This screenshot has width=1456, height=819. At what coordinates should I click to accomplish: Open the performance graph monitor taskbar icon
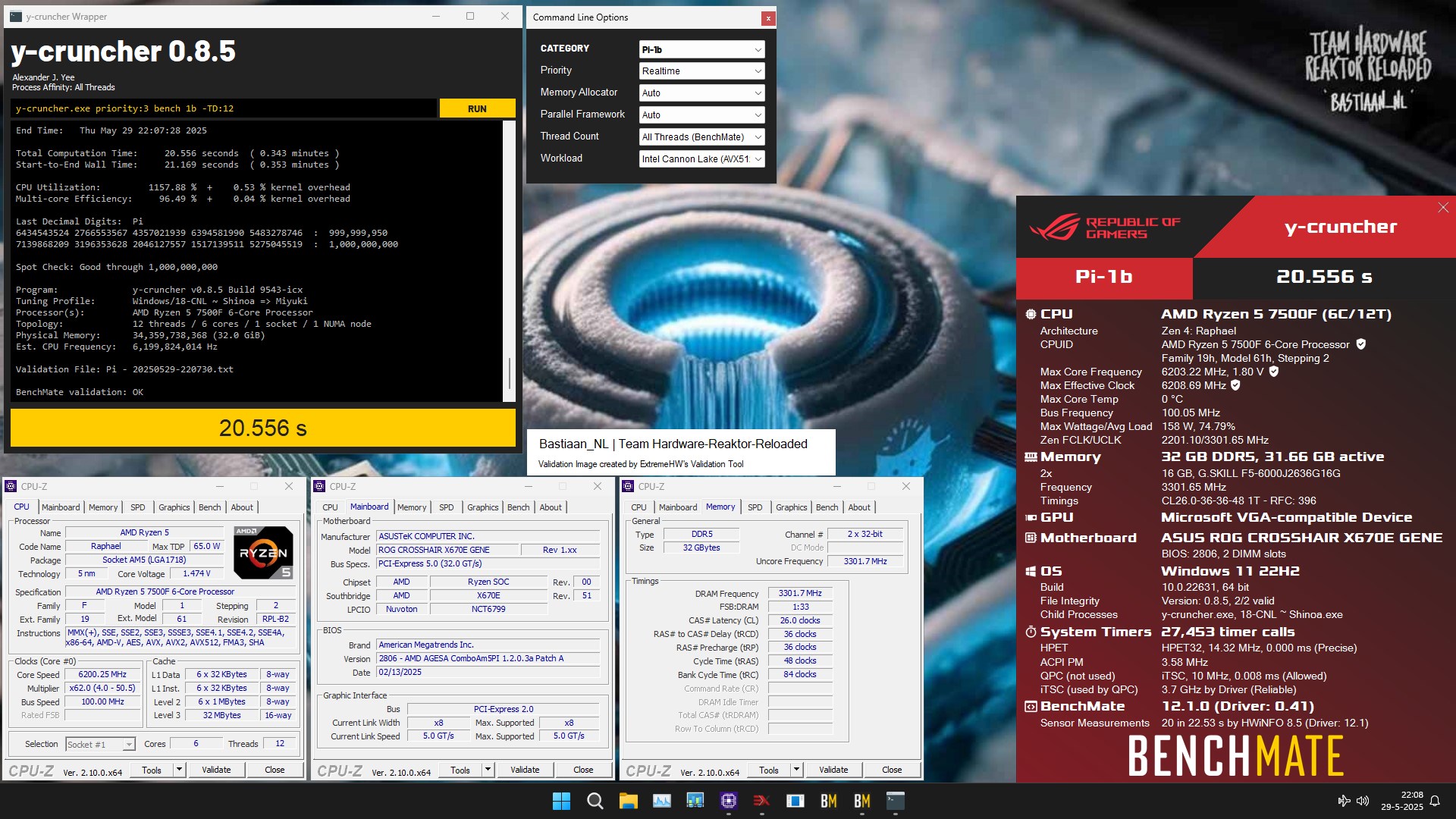point(662,801)
